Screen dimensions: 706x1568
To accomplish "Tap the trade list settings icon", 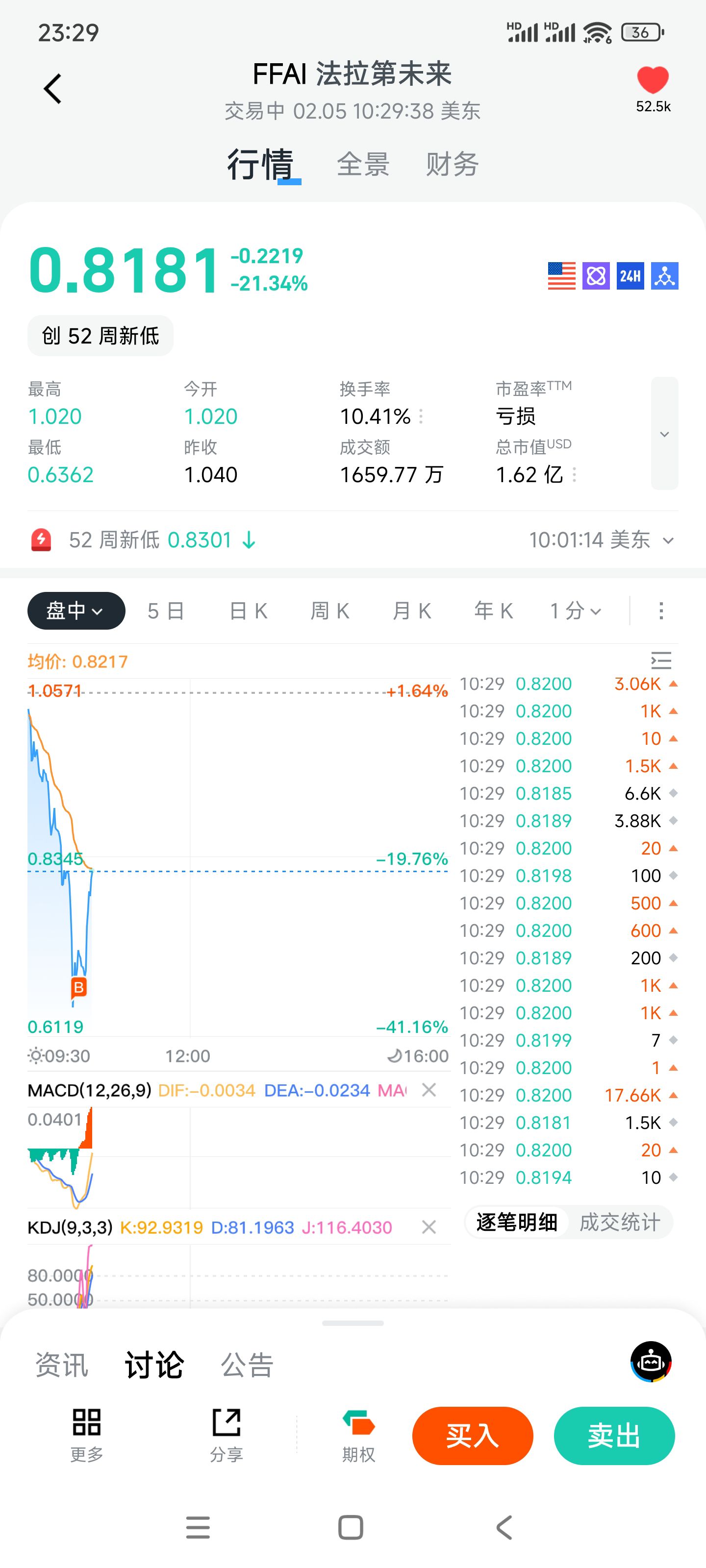I will coord(661,661).
